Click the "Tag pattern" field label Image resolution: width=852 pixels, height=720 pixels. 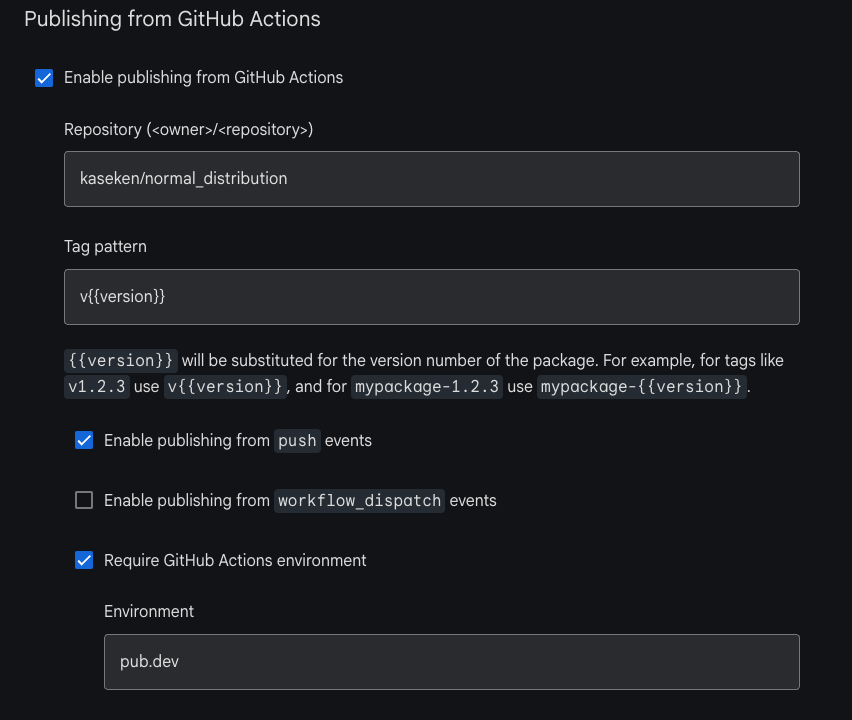coord(105,247)
